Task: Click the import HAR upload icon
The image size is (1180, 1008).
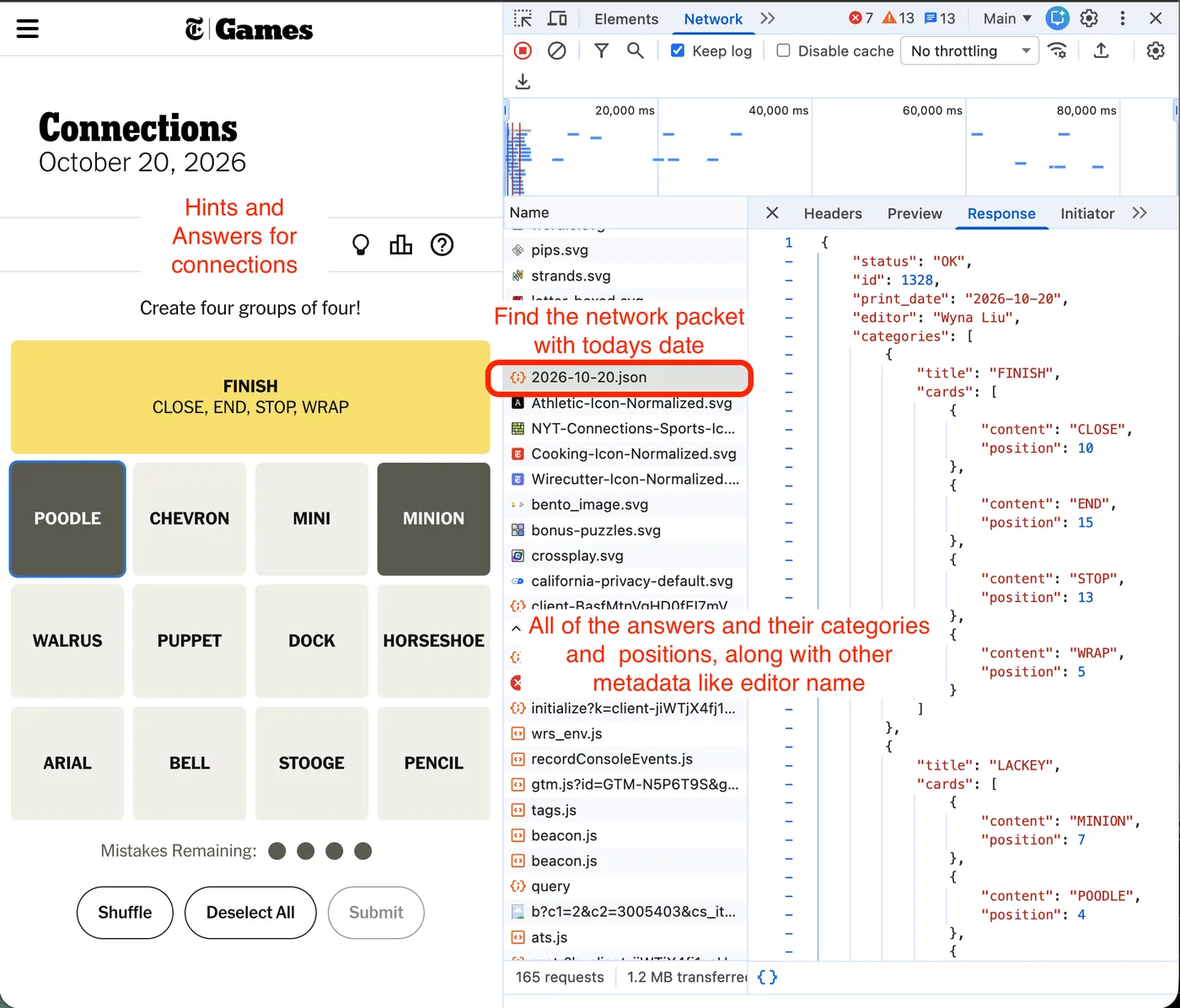Action: tap(1101, 51)
